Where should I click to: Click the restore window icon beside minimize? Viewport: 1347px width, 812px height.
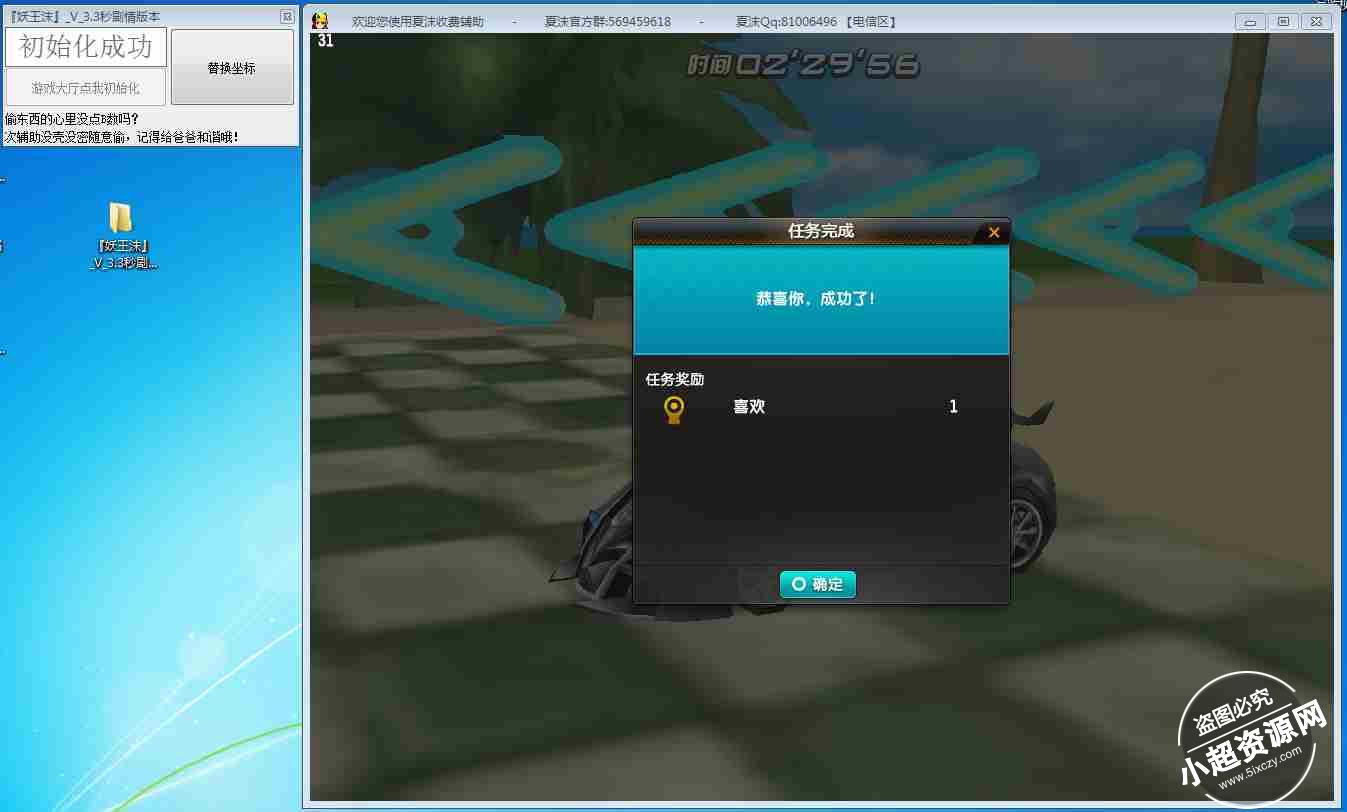(1283, 20)
